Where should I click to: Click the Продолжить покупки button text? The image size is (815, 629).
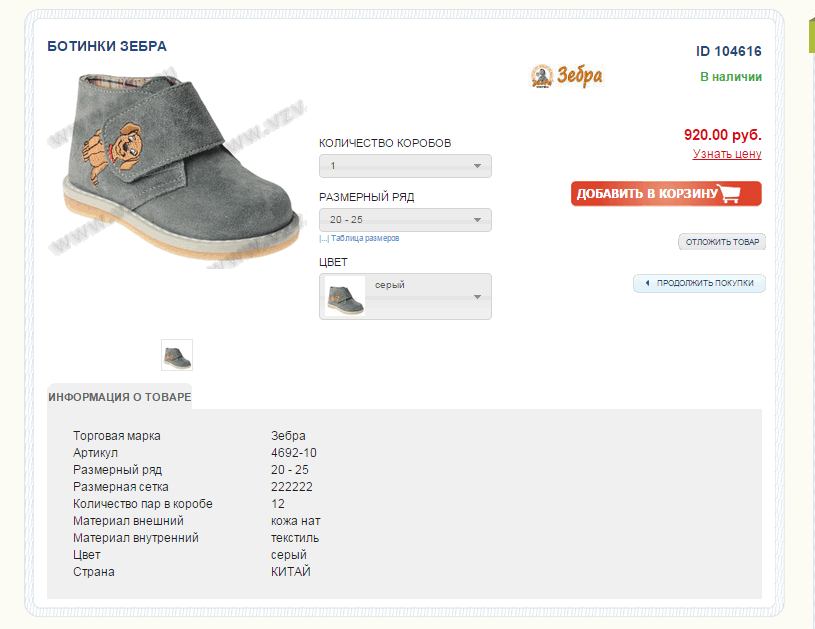click(x=706, y=283)
